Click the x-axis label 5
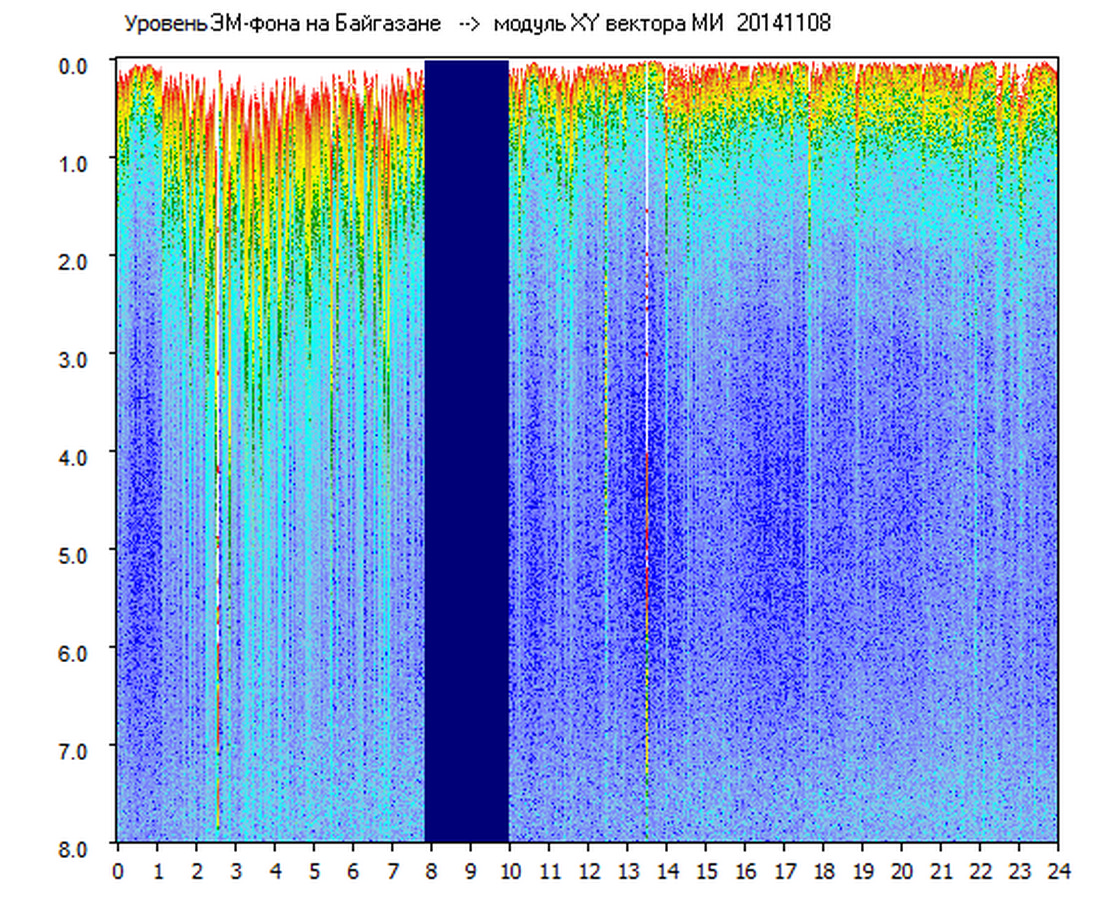The width and height of the screenshot is (1096, 900). pos(314,871)
